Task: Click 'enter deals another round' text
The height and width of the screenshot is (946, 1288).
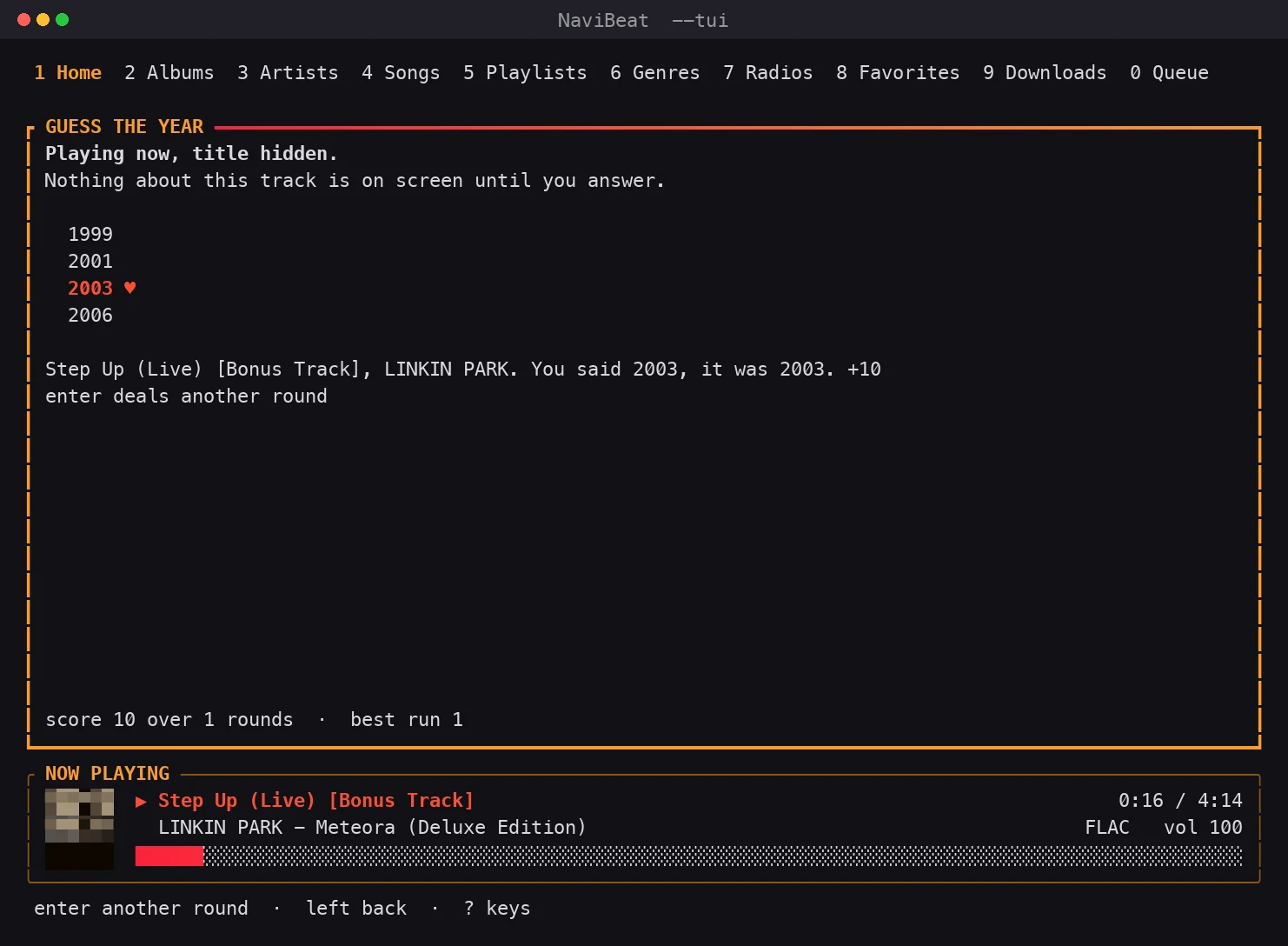Action: 186,396
